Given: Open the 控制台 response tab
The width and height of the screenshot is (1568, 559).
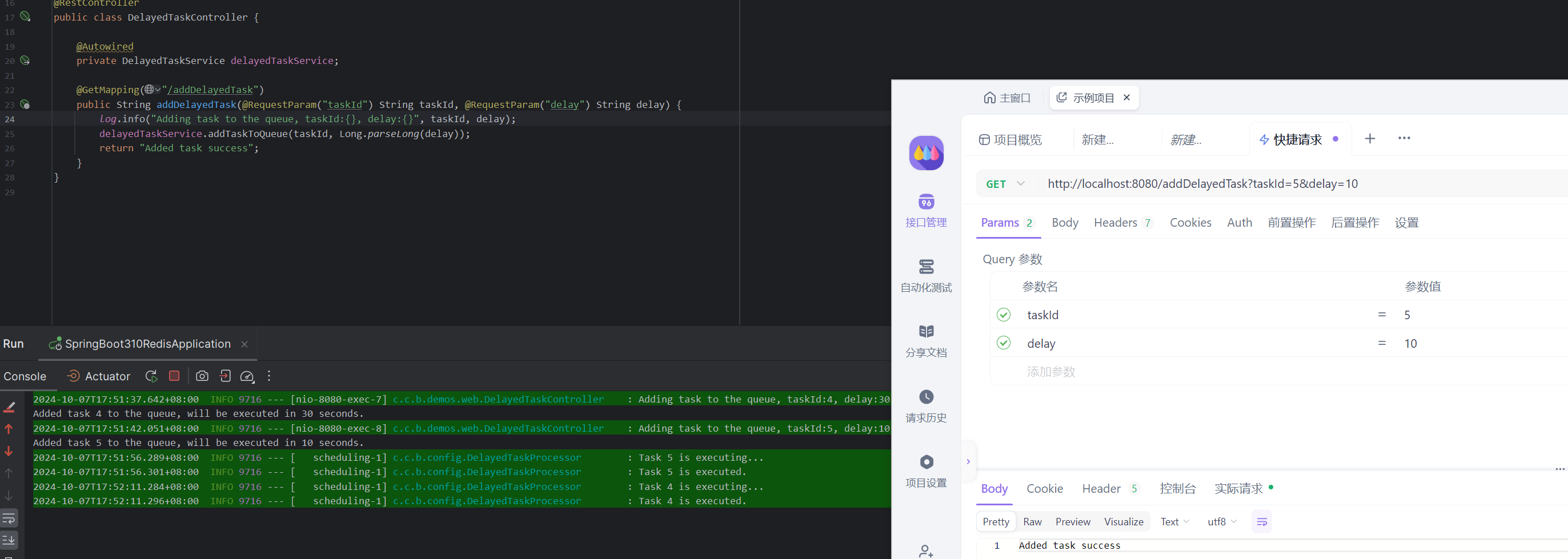Looking at the screenshot, I should [x=1177, y=488].
